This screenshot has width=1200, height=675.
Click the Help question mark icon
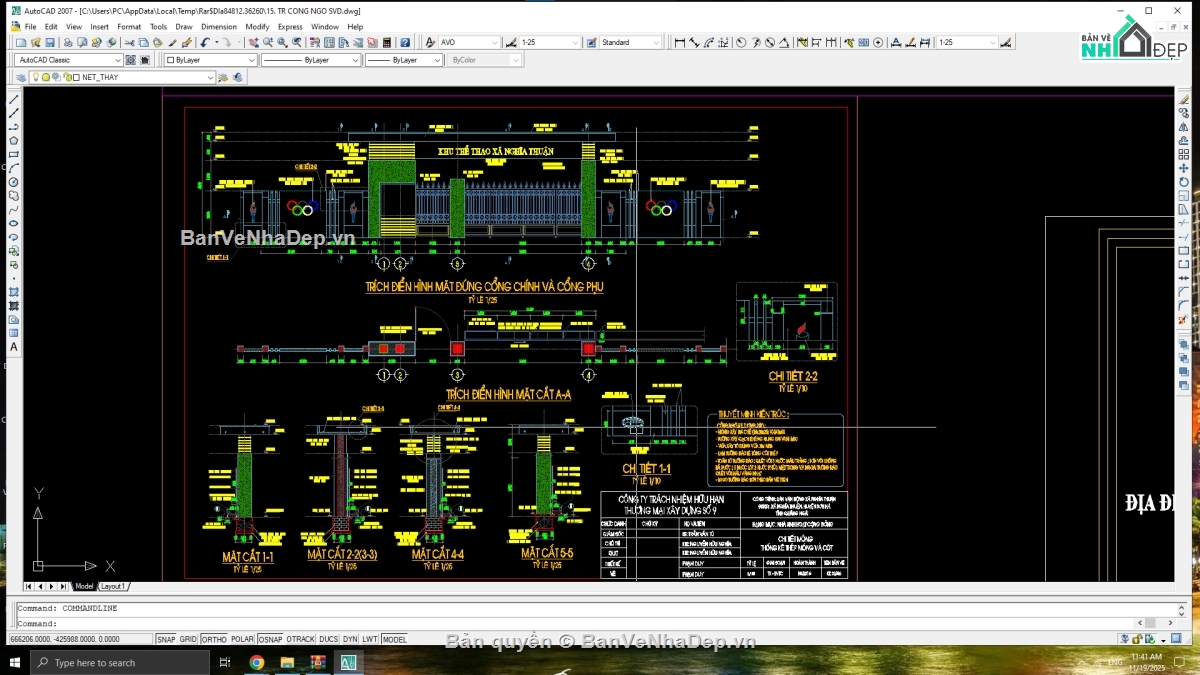tap(405, 43)
